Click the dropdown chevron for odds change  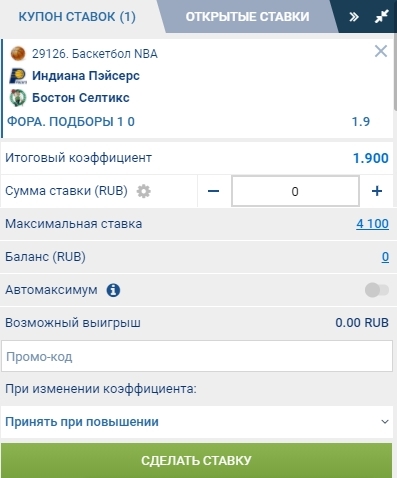click(x=385, y=422)
